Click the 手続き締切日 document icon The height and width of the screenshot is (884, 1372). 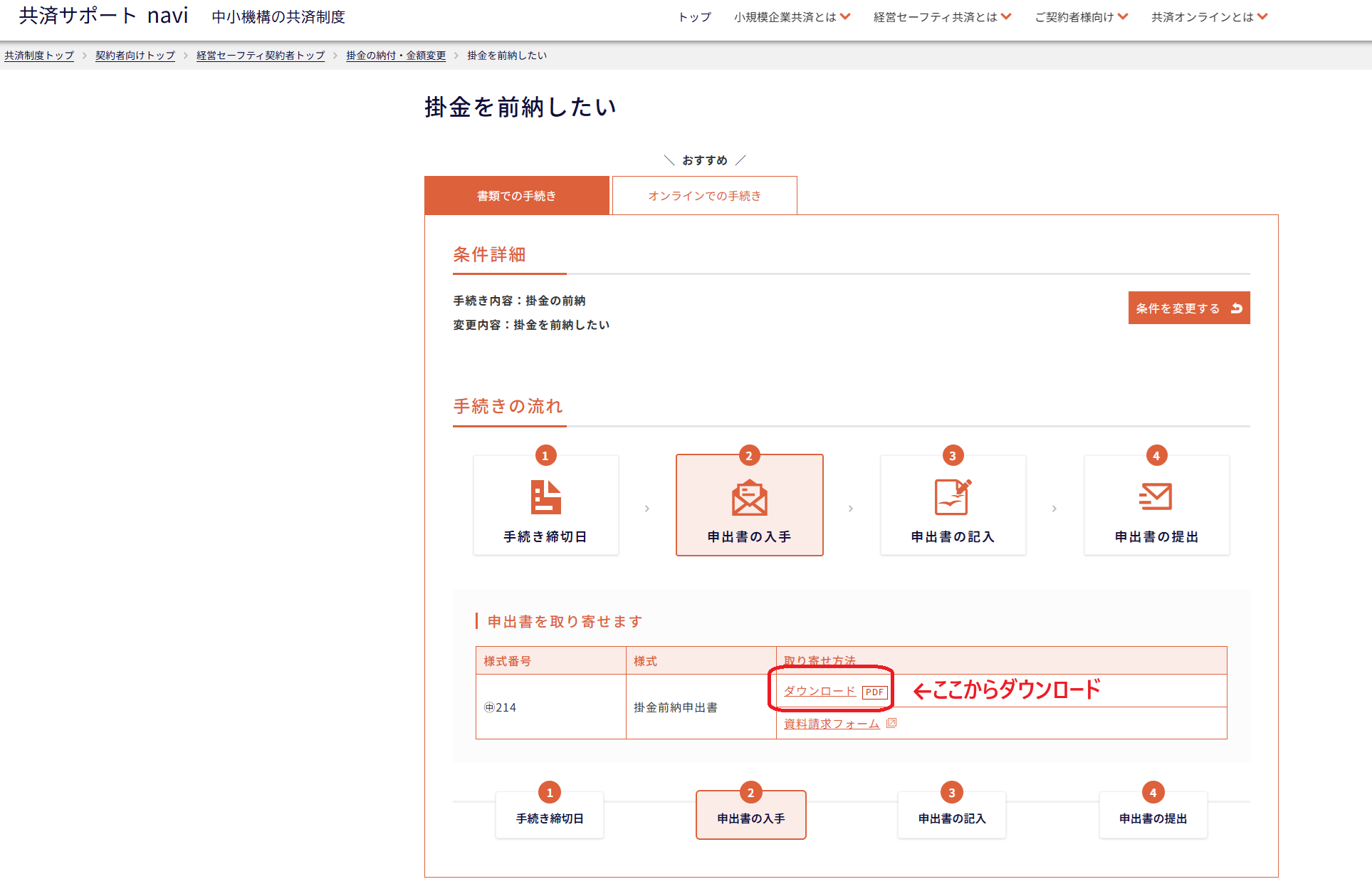[x=545, y=496]
